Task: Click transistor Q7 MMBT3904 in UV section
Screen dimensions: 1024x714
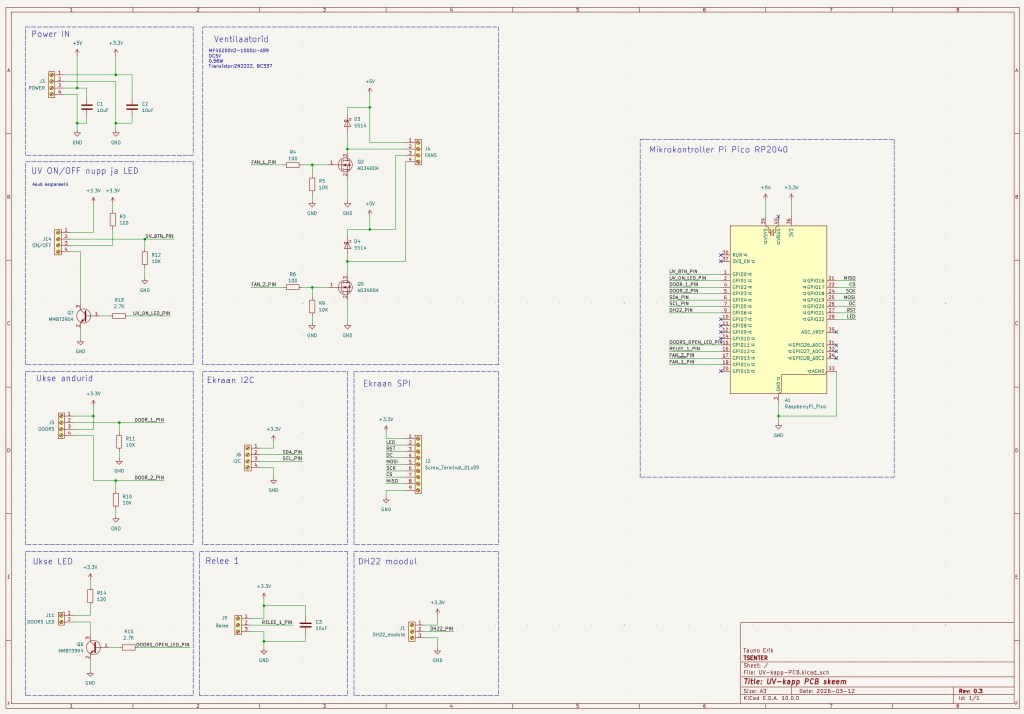Action: pos(83,316)
